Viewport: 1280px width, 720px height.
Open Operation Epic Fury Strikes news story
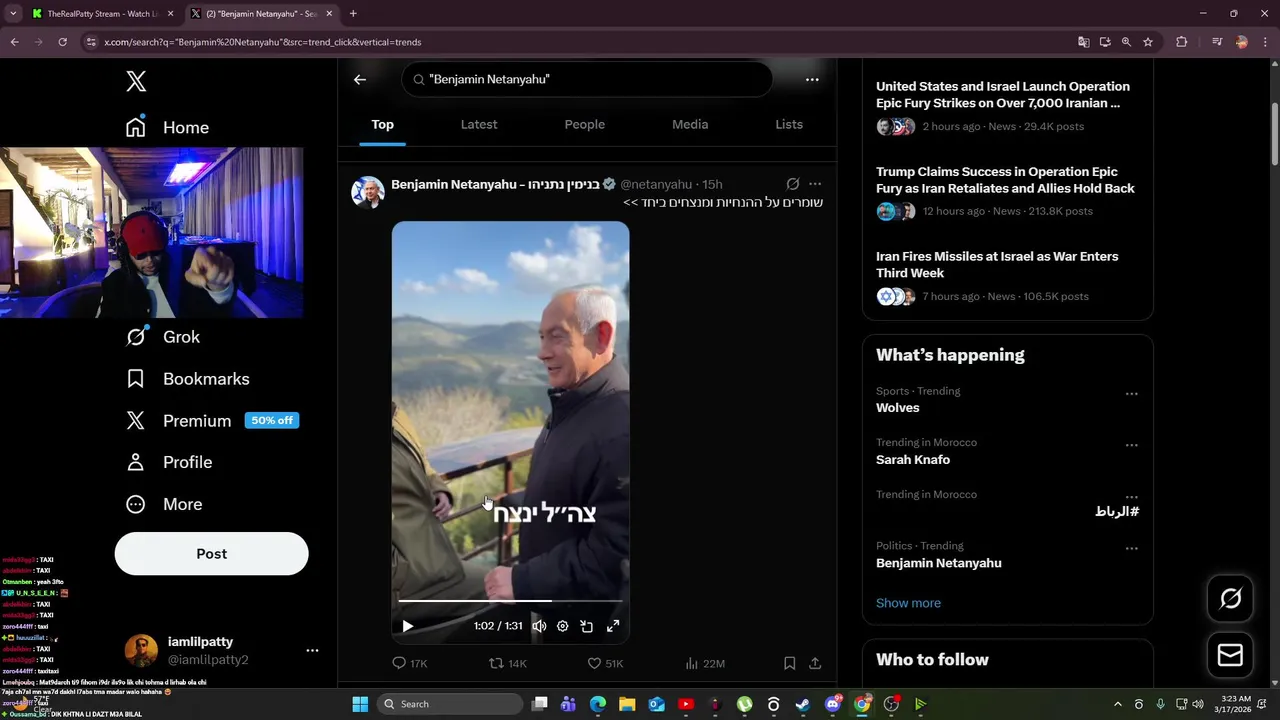1003,95
